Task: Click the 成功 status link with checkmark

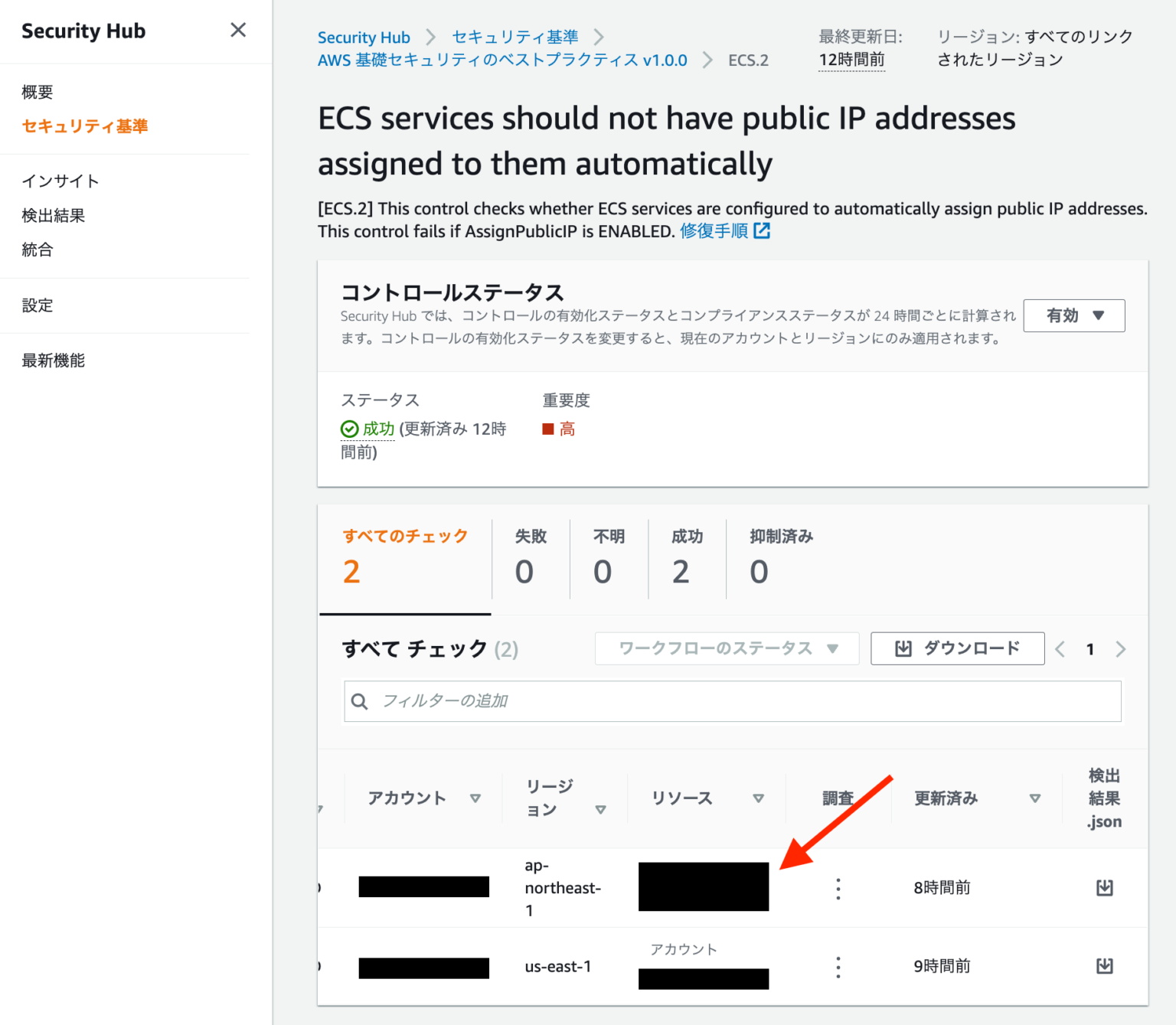Action: pyautogui.click(x=367, y=429)
